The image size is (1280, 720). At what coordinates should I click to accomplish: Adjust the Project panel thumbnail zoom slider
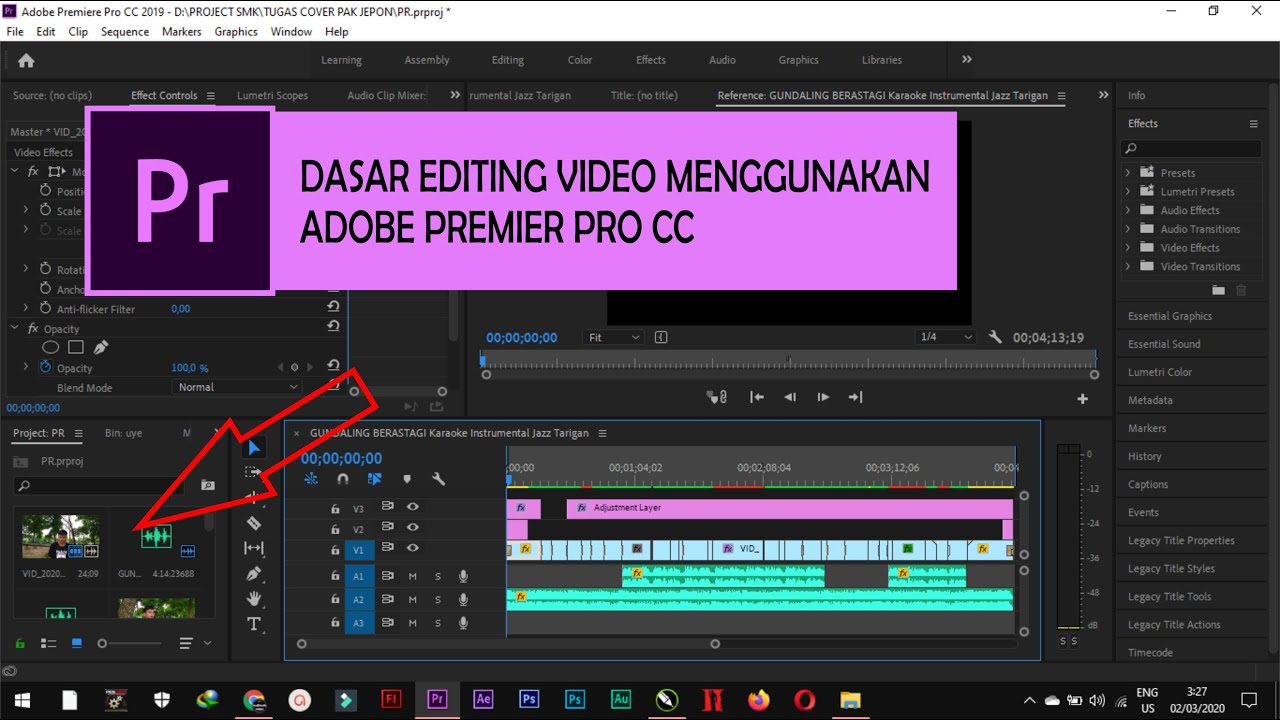pos(130,643)
